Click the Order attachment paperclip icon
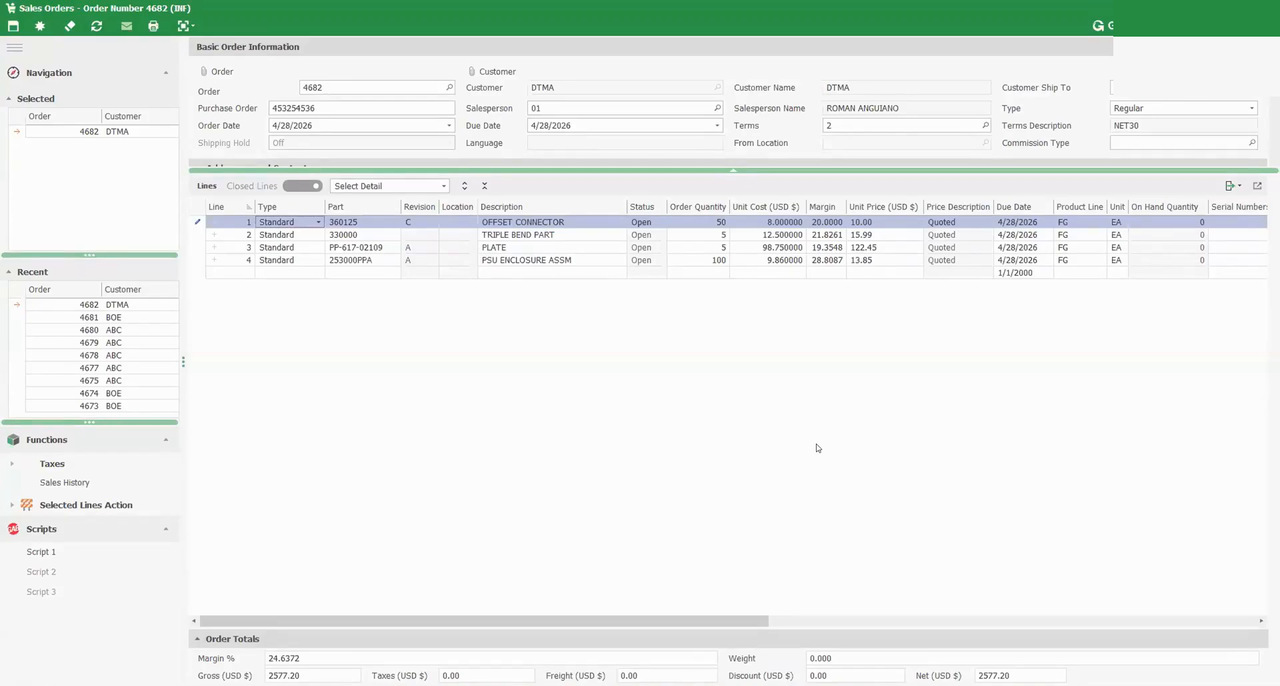This screenshot has height=686, width=1280. coord(204,72)
